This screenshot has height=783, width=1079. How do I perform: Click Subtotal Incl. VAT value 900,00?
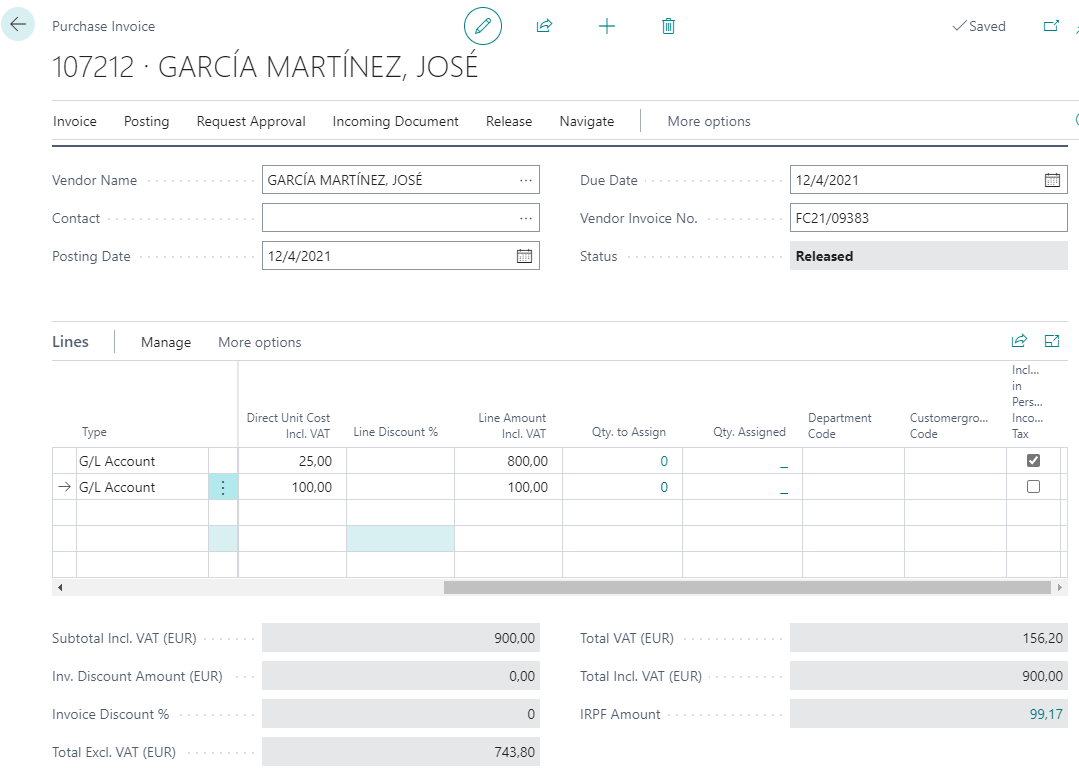(x=400, y=638)
